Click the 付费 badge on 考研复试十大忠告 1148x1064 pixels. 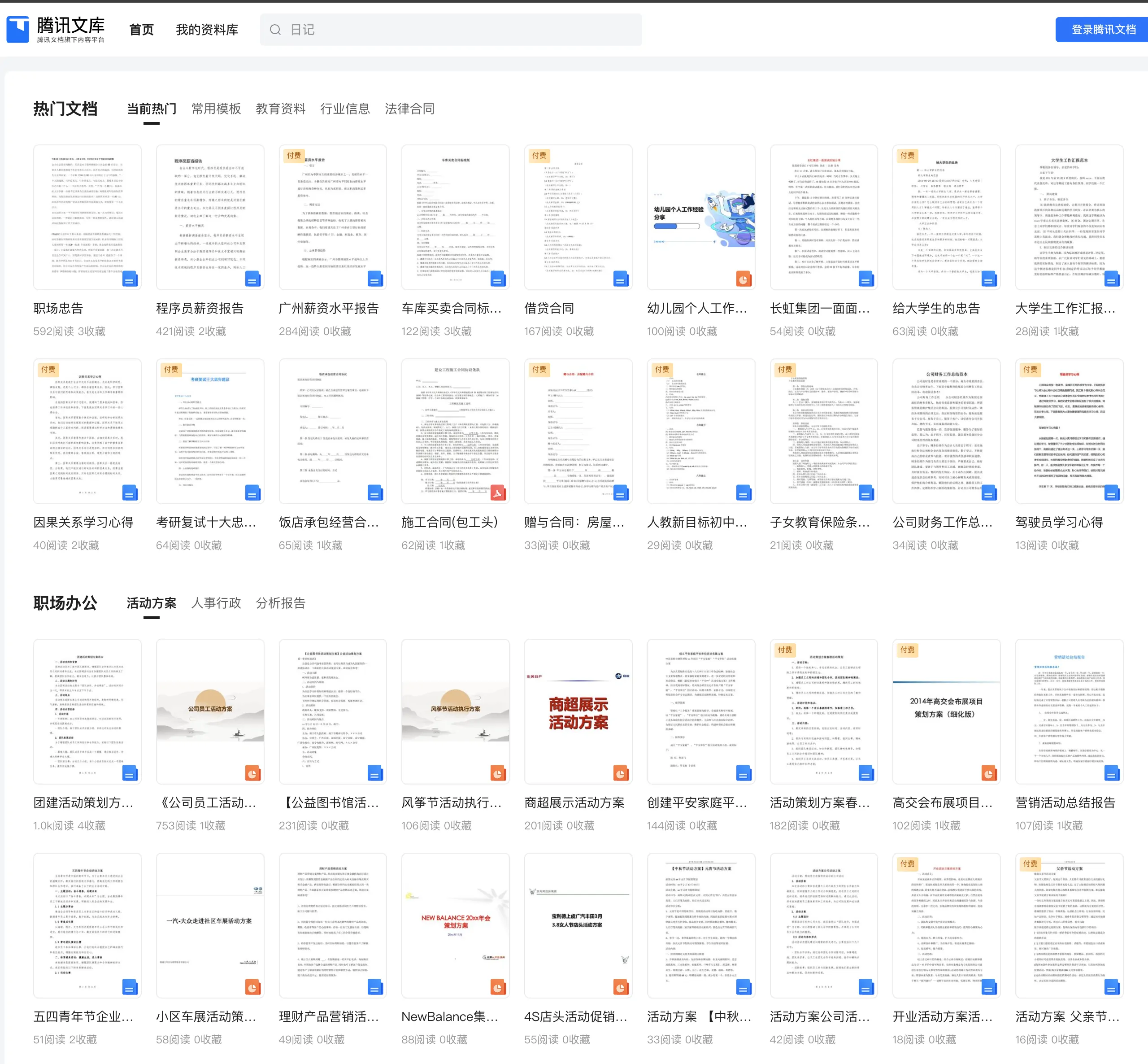point(171,370)
